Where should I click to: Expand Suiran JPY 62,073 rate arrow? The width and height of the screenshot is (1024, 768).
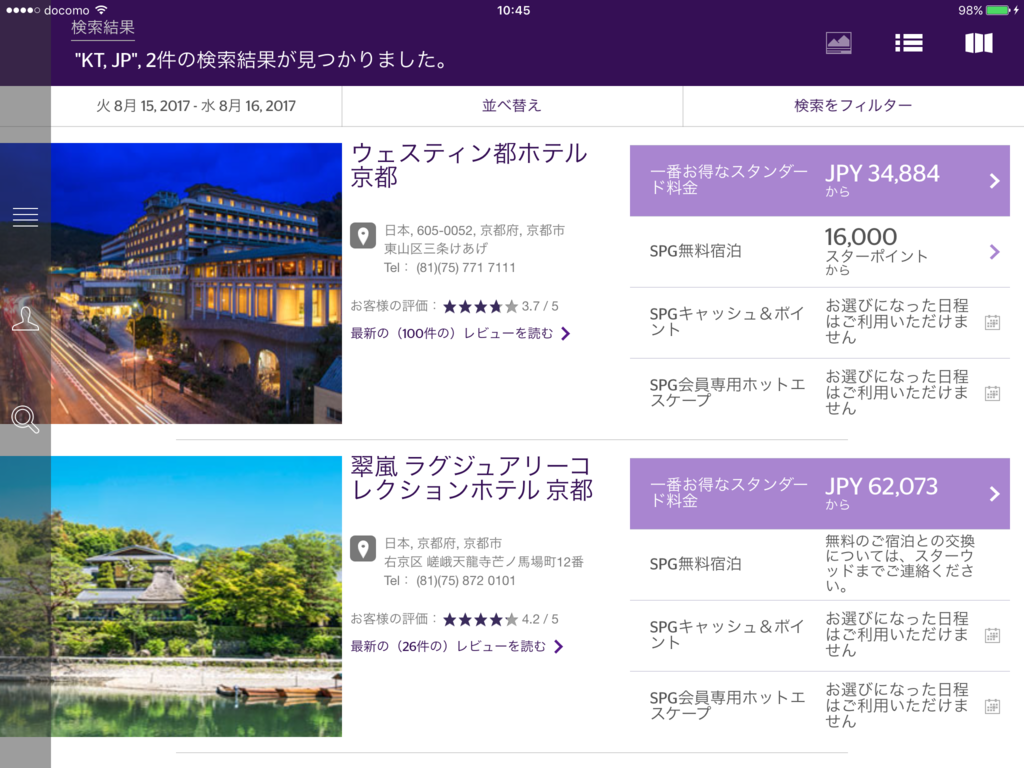tap(995, 494)
